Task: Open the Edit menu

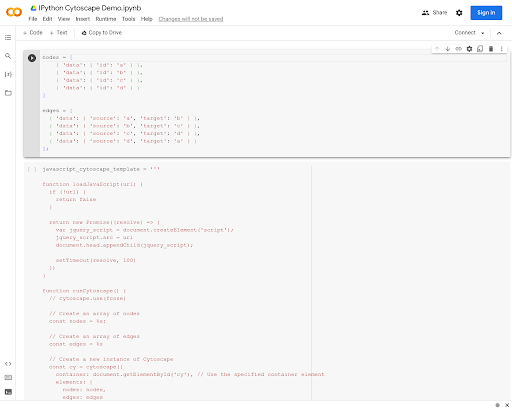Action: pos(47,19)
